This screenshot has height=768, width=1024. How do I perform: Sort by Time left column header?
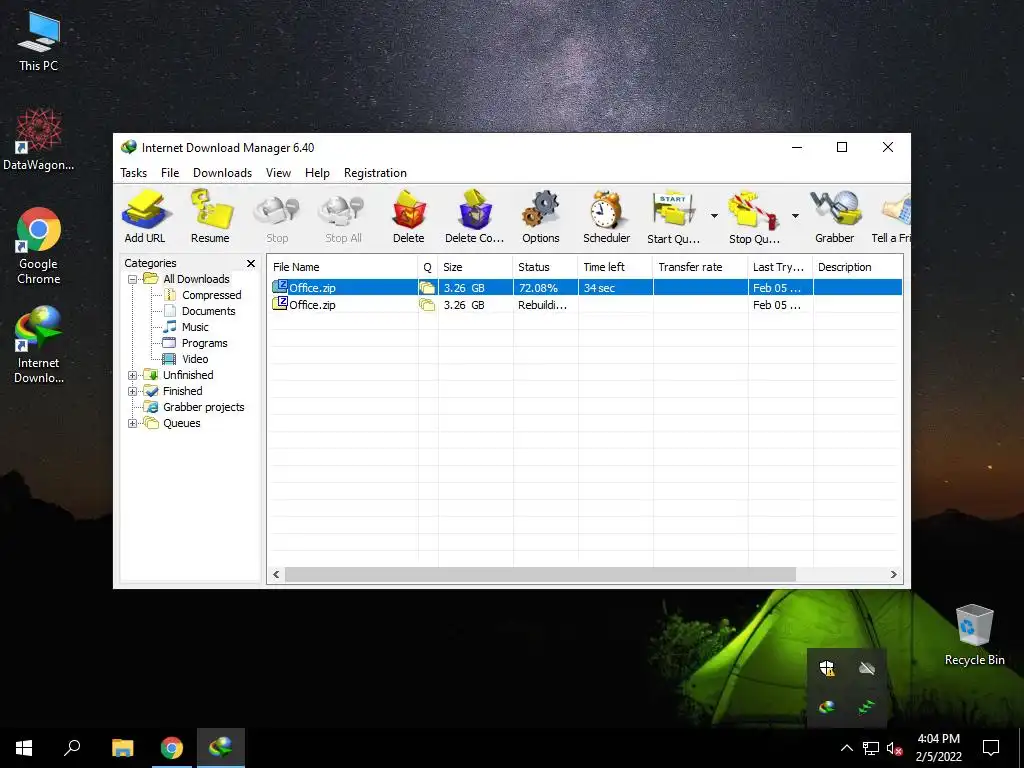[x=615, y=267]
